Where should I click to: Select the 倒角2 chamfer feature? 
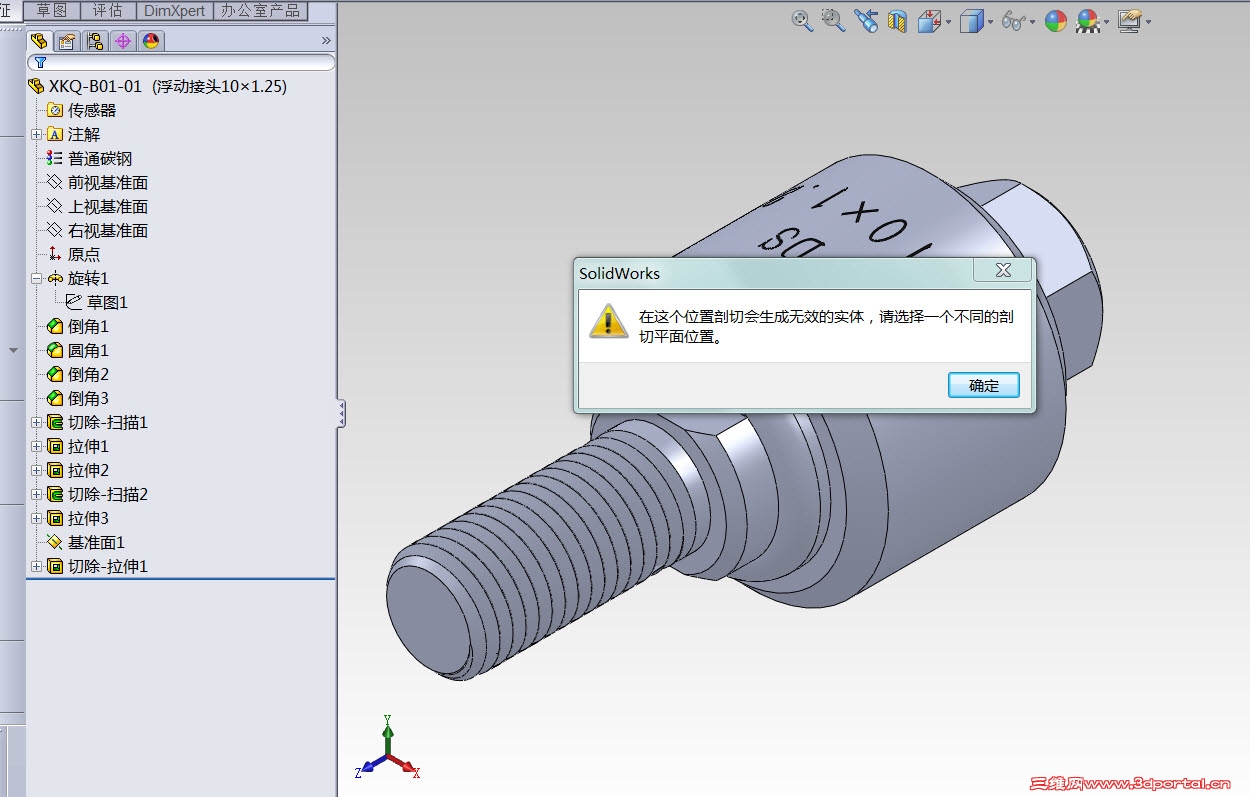(78, 374)
